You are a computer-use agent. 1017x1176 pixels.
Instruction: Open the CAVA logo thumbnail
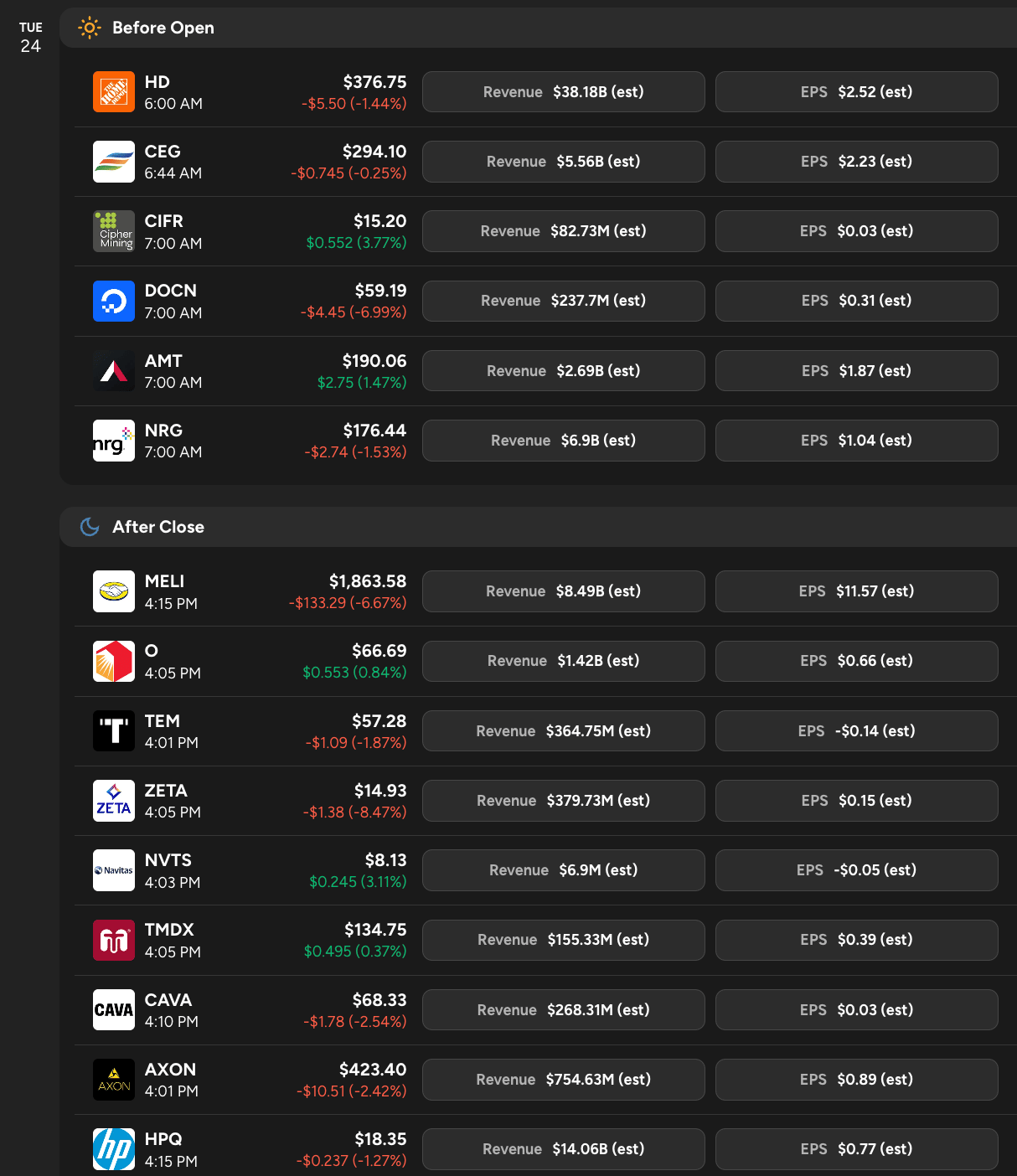point(114,1010)
